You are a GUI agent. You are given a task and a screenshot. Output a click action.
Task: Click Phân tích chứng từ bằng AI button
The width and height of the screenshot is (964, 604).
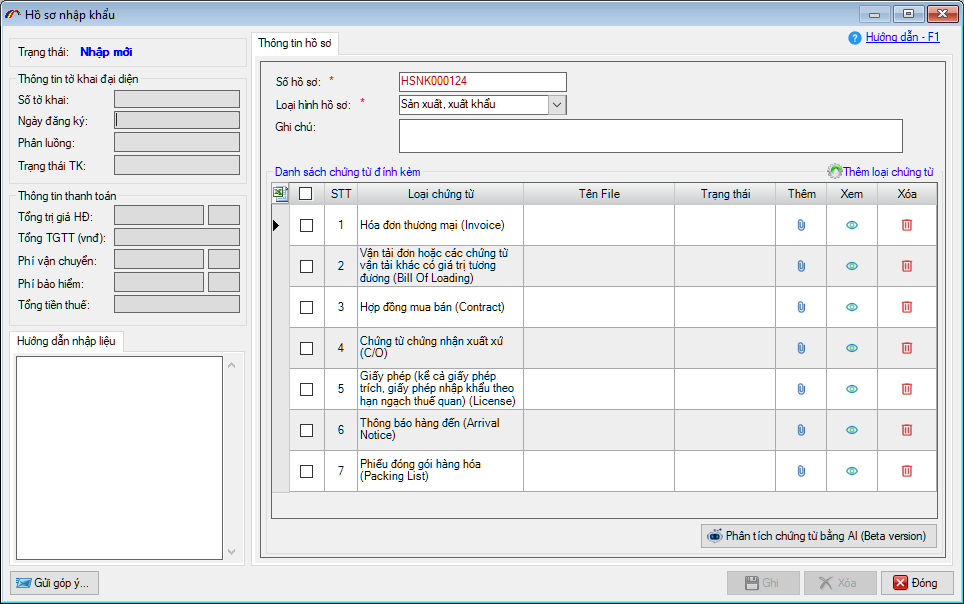pyautogui.click(x=819, y=536)
